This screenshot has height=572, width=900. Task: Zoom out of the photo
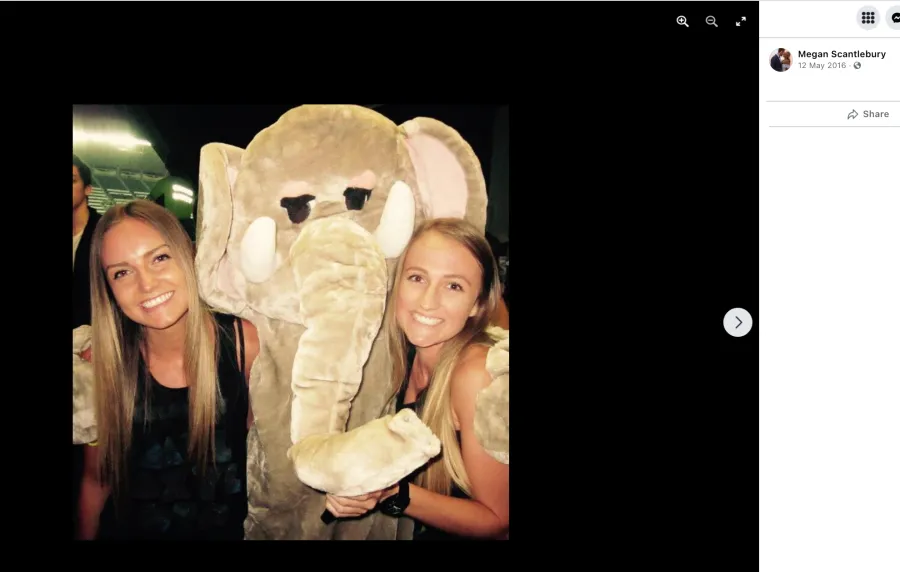pyautogui.click(x=712, y=21)
